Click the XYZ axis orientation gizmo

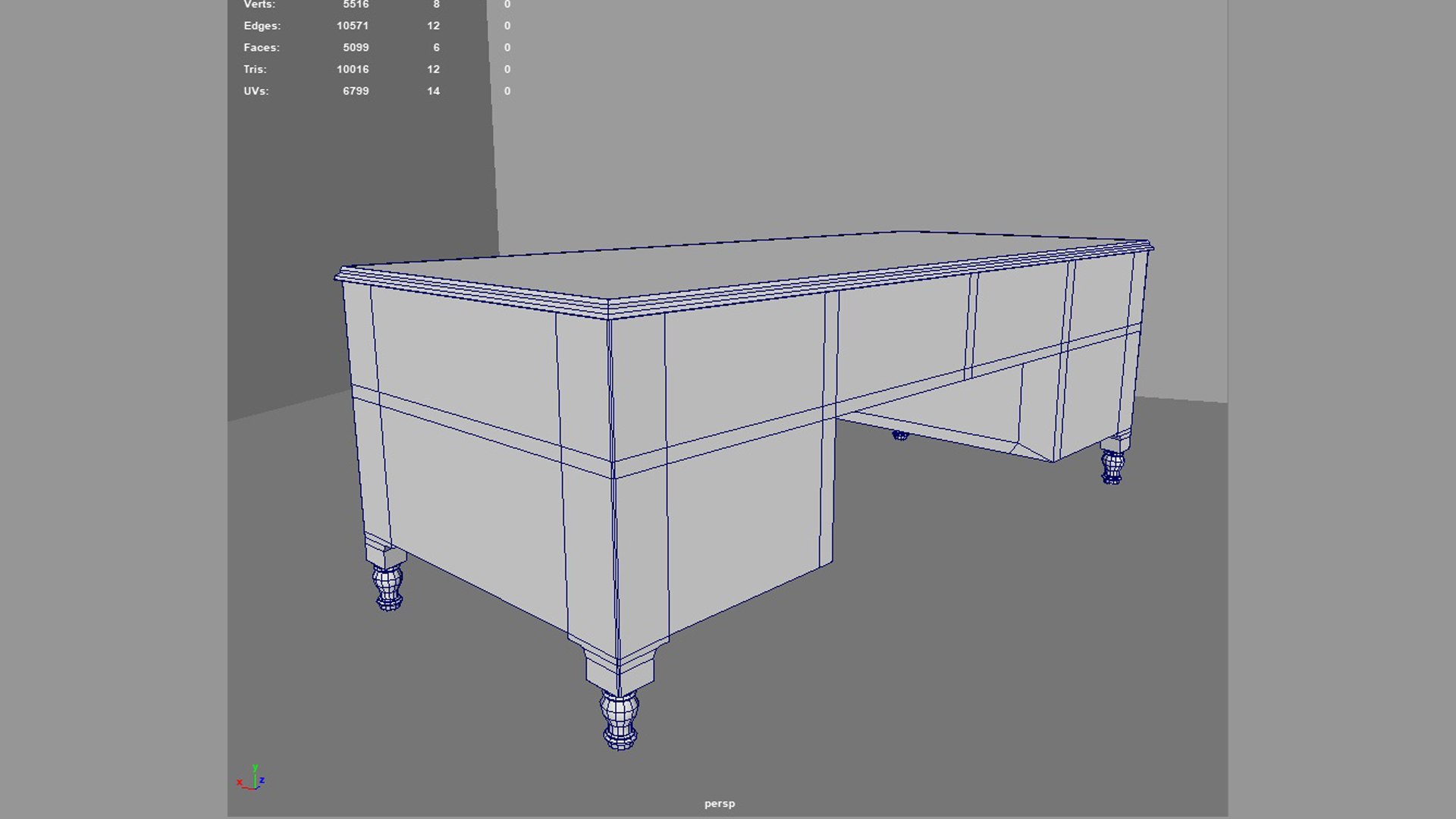pos(250,778)
